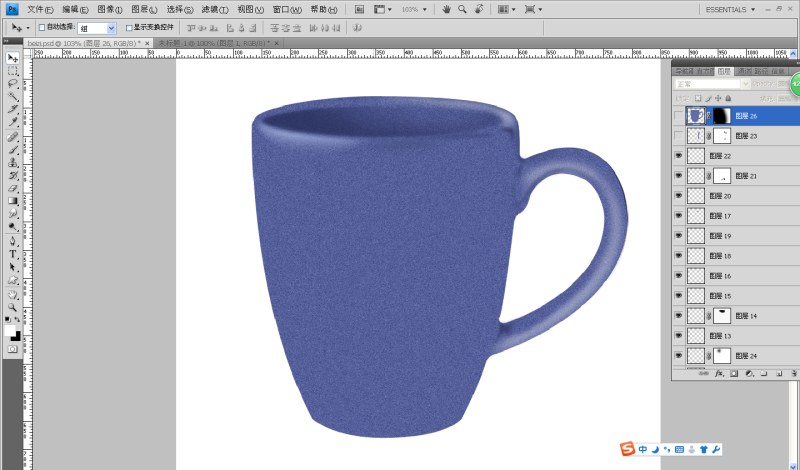Switch to the 未标题-1 document tab
This screenshot has width=800, height=470.
[219, 43]
